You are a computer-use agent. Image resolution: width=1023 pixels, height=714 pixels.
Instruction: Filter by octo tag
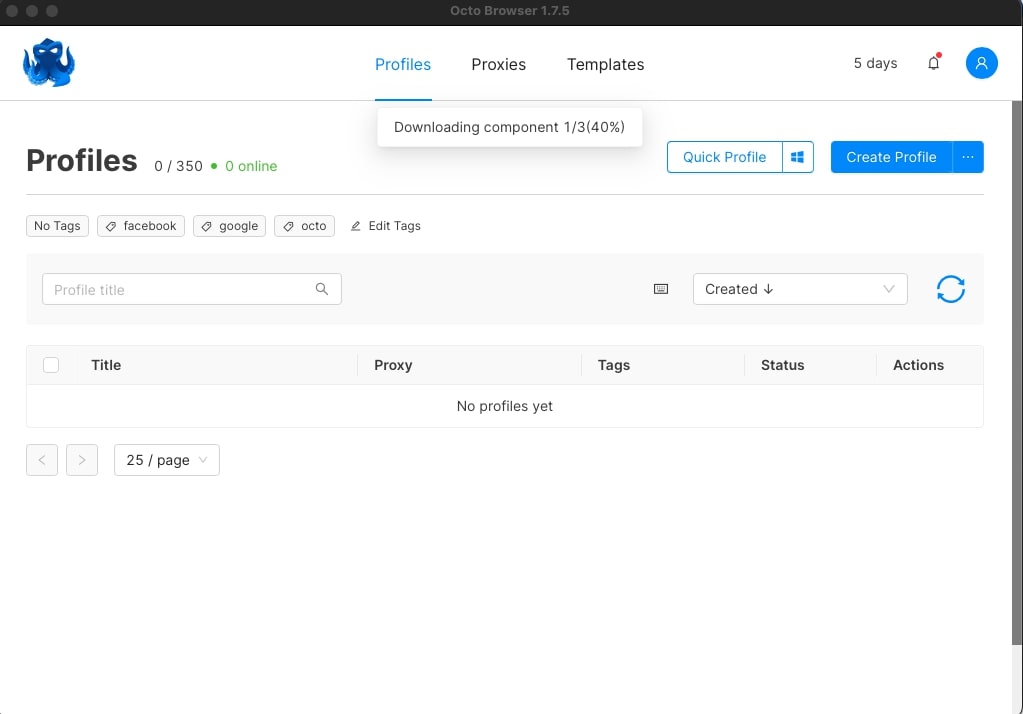pyautogui.click(x=305, y=226)
